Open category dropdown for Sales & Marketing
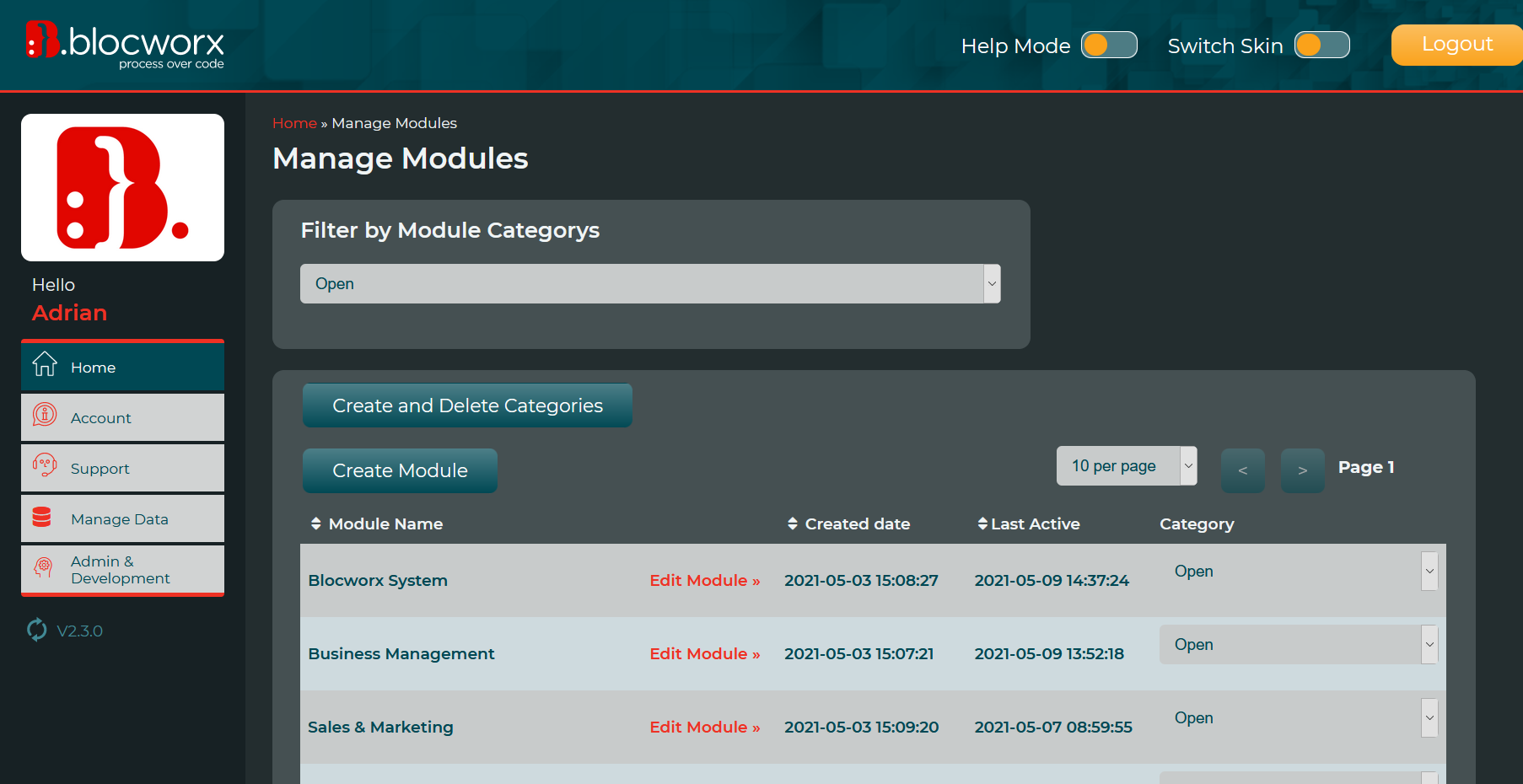 (x=1299, y=717)
